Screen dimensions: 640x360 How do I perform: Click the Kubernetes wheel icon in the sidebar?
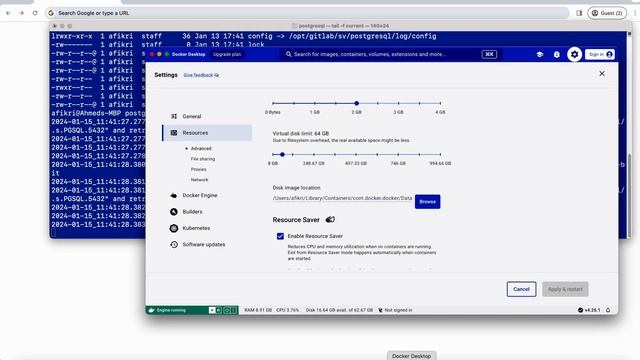pos(174,228)
